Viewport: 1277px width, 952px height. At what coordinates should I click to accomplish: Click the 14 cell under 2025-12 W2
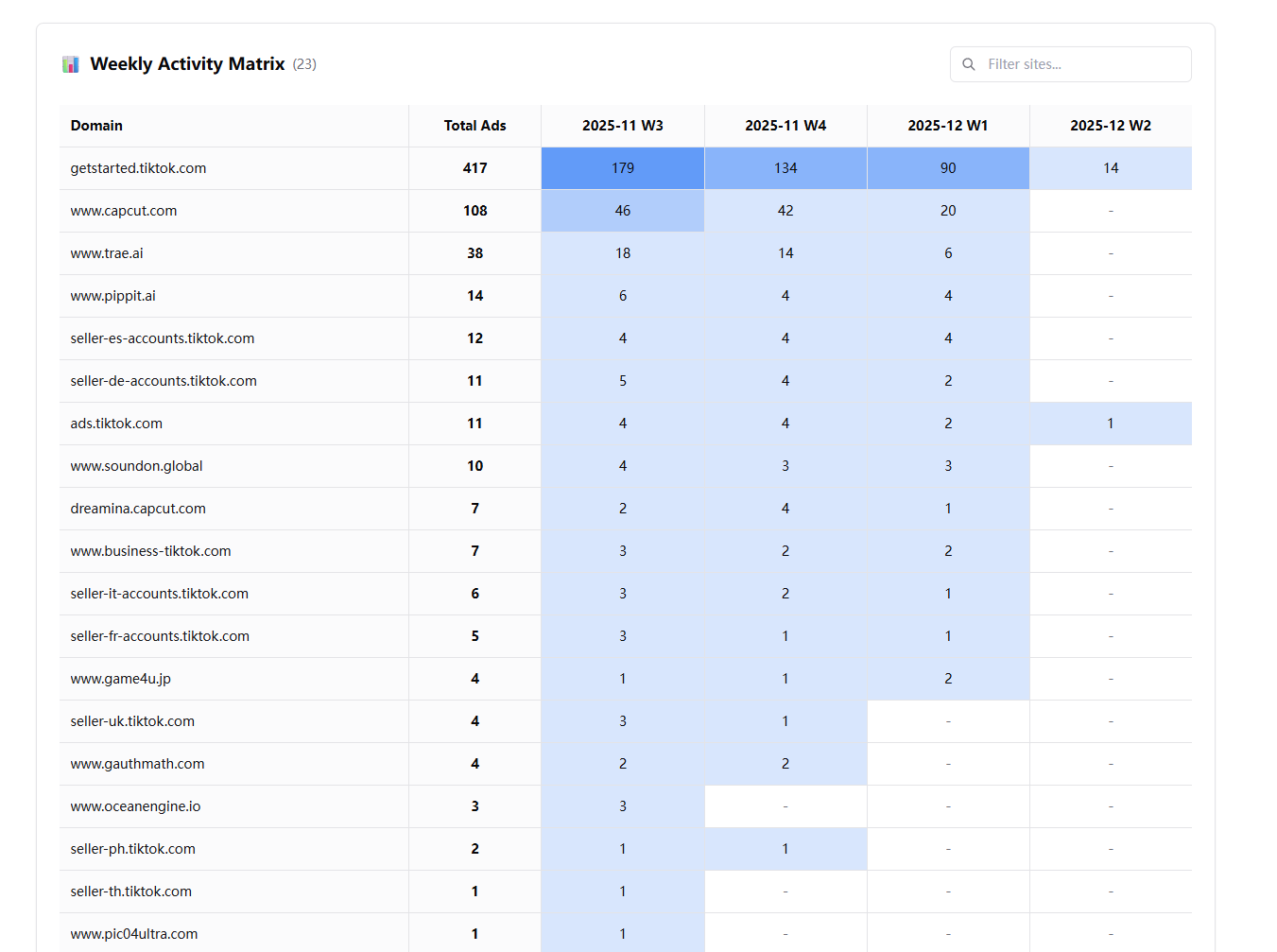[1111, 168]
